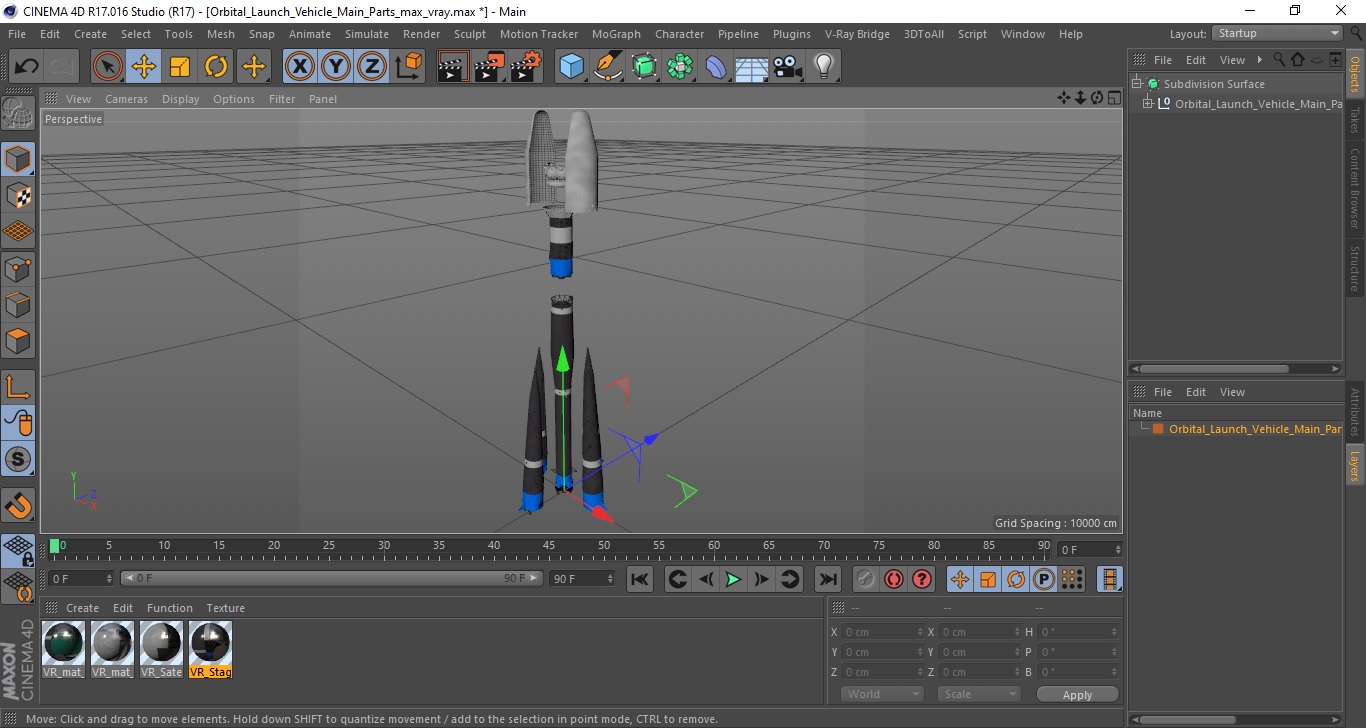Collapse the Subdivision Surface hierarchy
1366x728 pixels.
1137,84
